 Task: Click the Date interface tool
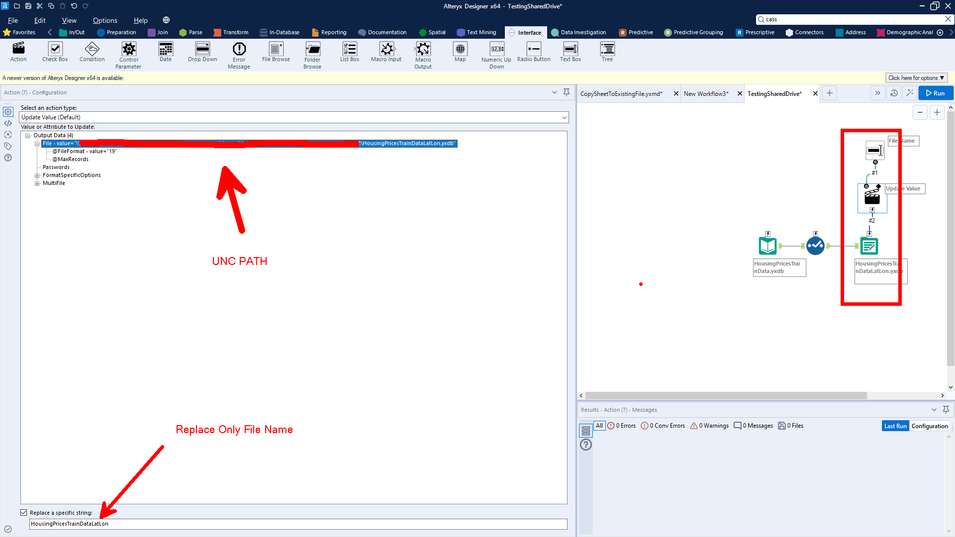coord(165,52)
